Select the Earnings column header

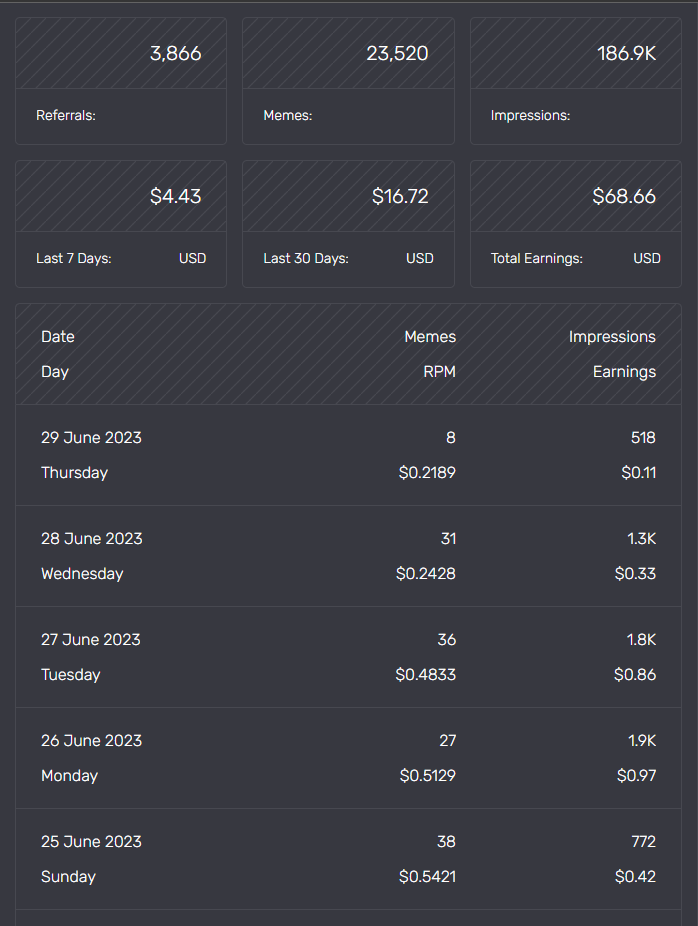click(x=624, y=372)
